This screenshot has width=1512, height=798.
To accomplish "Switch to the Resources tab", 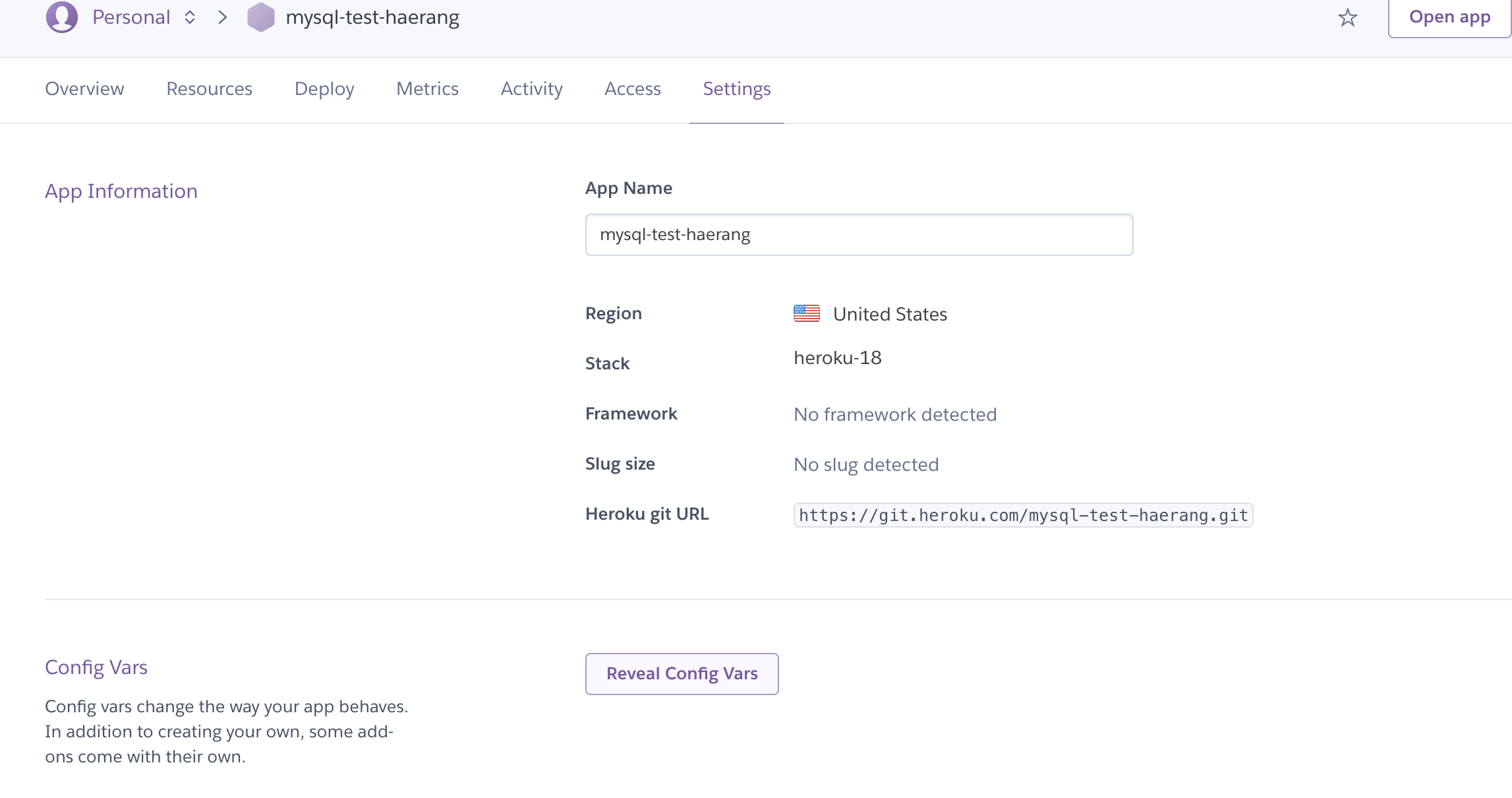I will 209,88.
